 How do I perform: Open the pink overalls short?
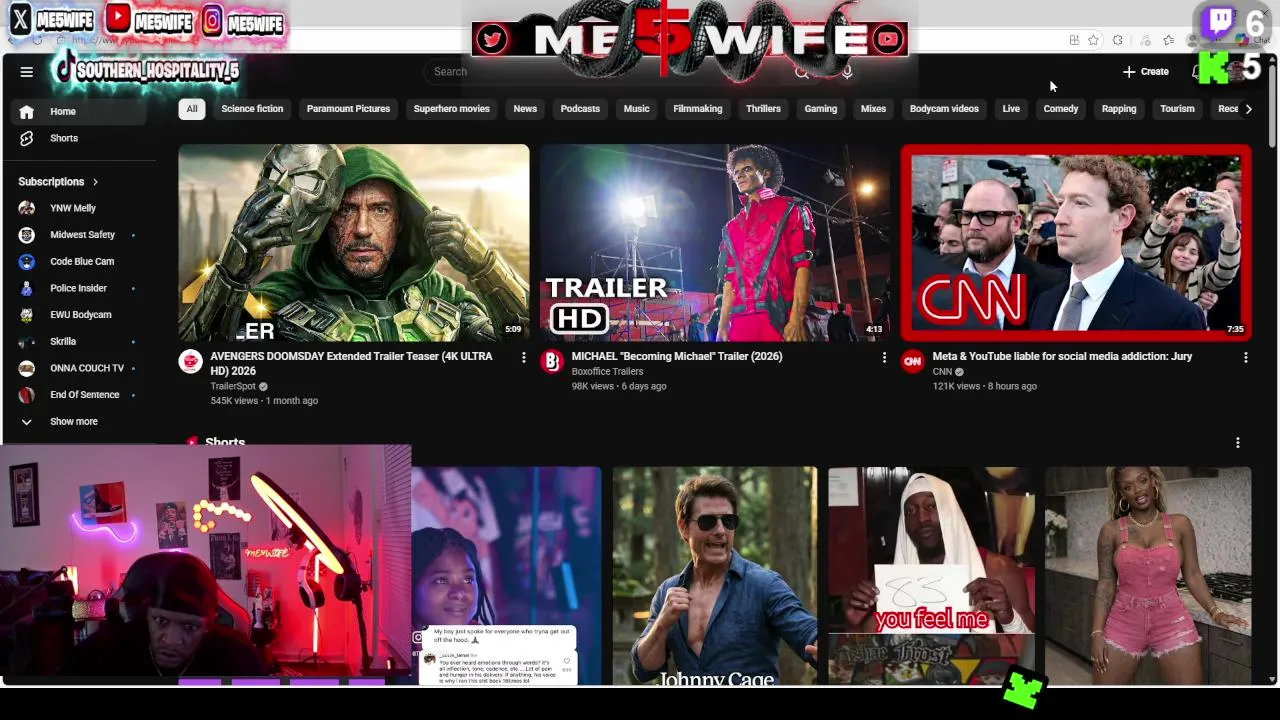click(x=1148, y=576)
